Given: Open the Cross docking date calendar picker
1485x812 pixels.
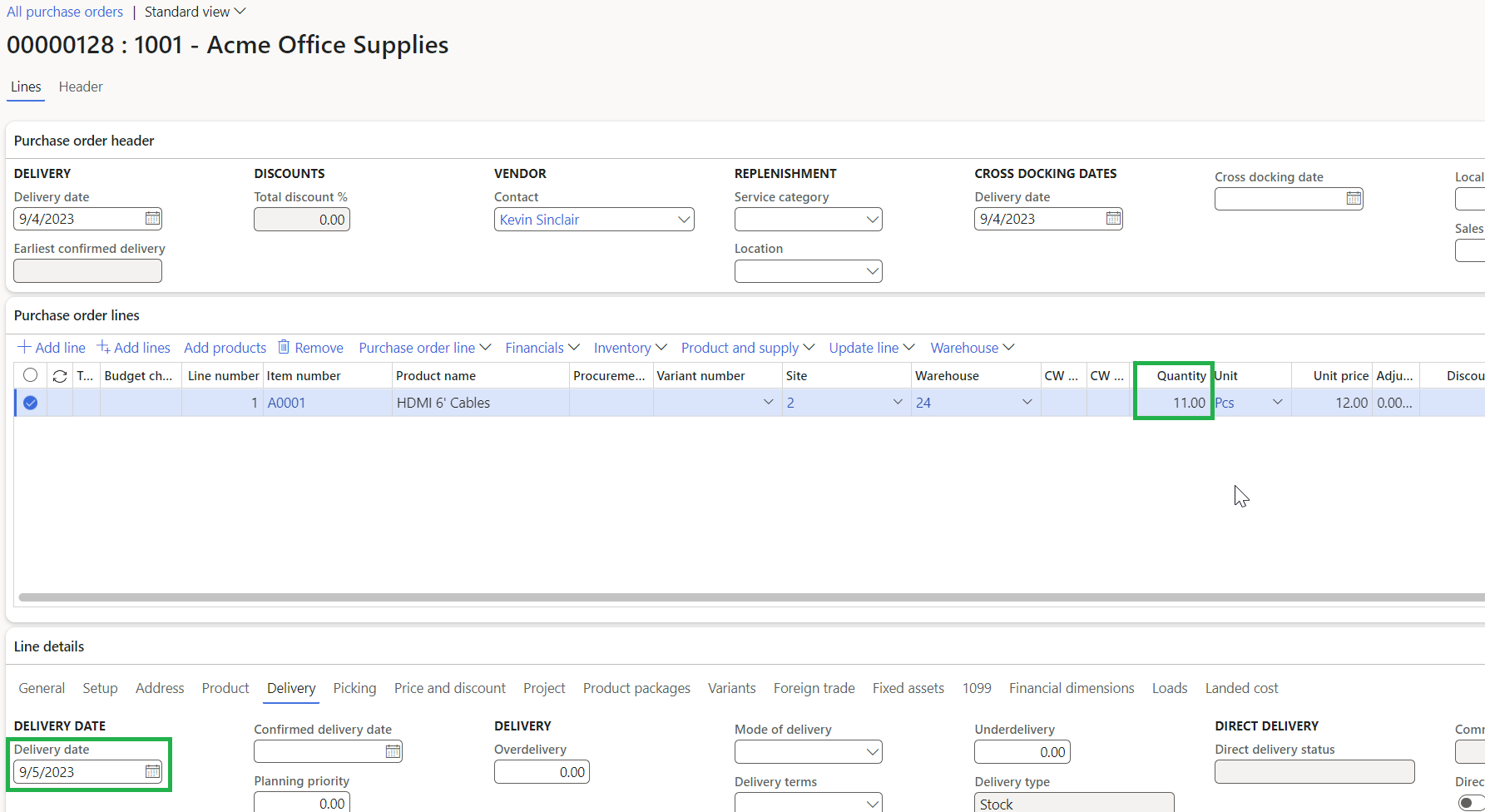Looking at the screenshot, I should pyautogui.click(x=1354, y=199).
